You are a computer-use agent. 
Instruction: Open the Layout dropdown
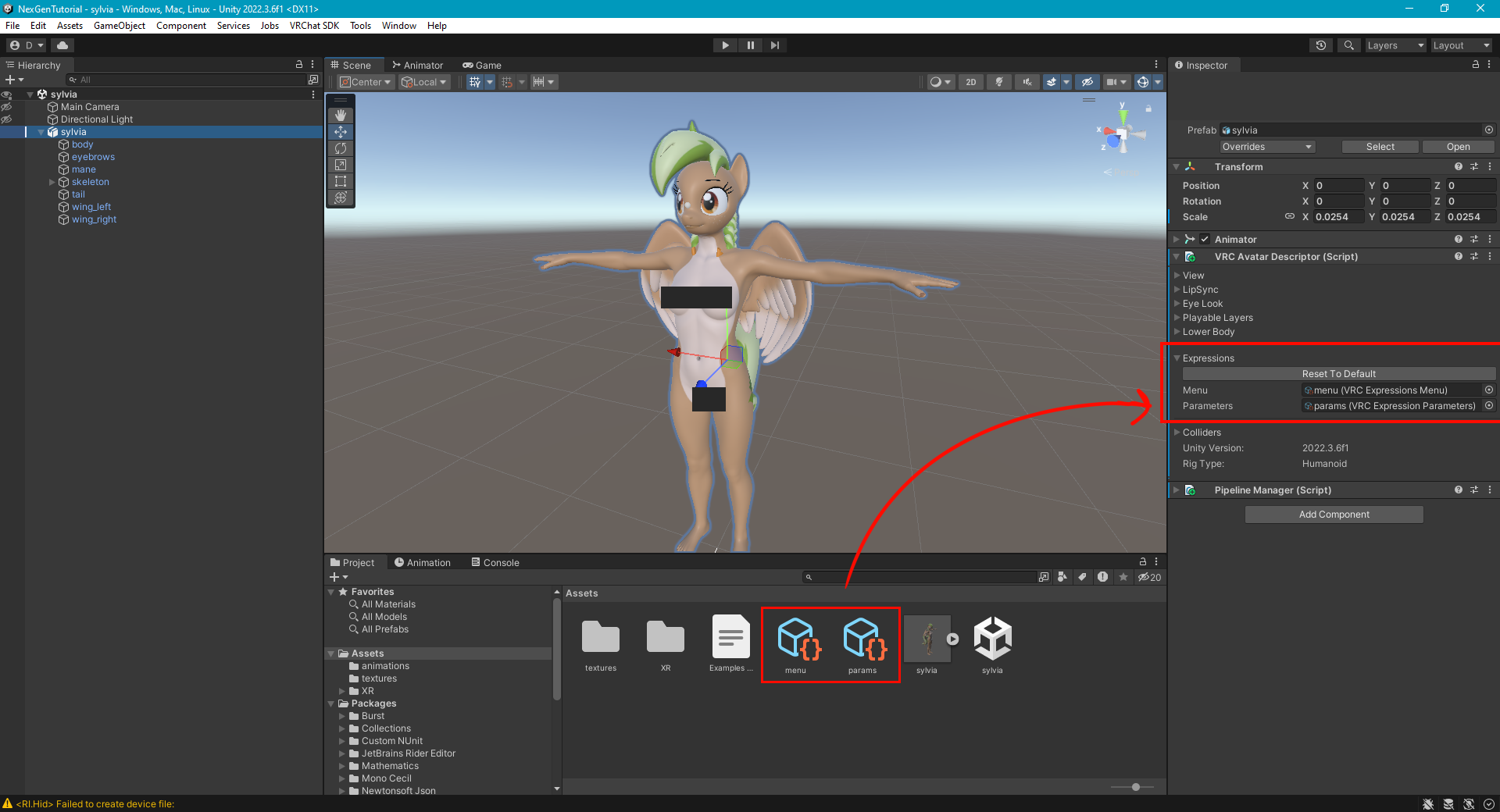pos(1461,45)
